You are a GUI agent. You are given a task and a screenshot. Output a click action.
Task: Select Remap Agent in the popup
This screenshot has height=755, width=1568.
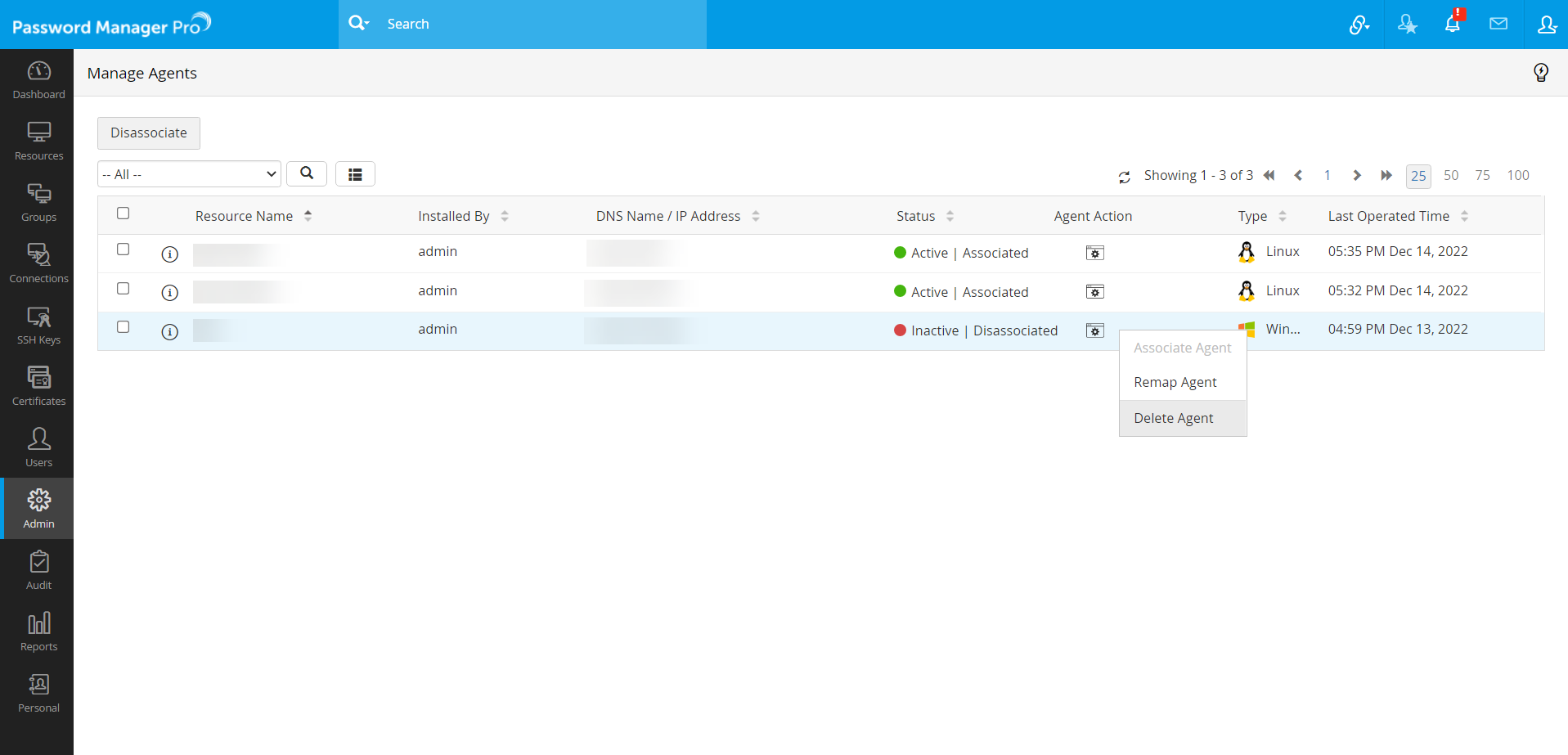click(1175, 382)
